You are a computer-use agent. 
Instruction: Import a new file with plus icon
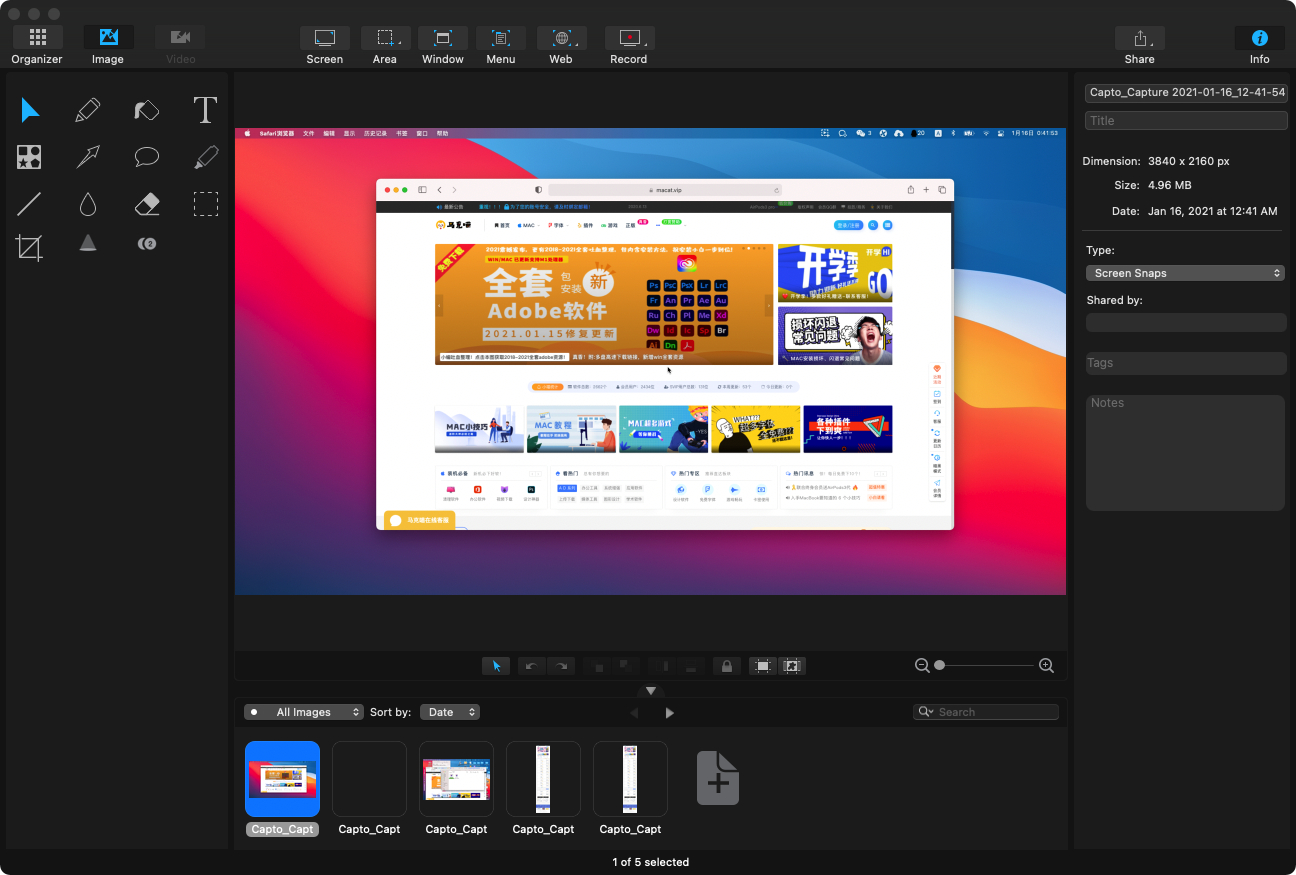(x=718, y=778)
